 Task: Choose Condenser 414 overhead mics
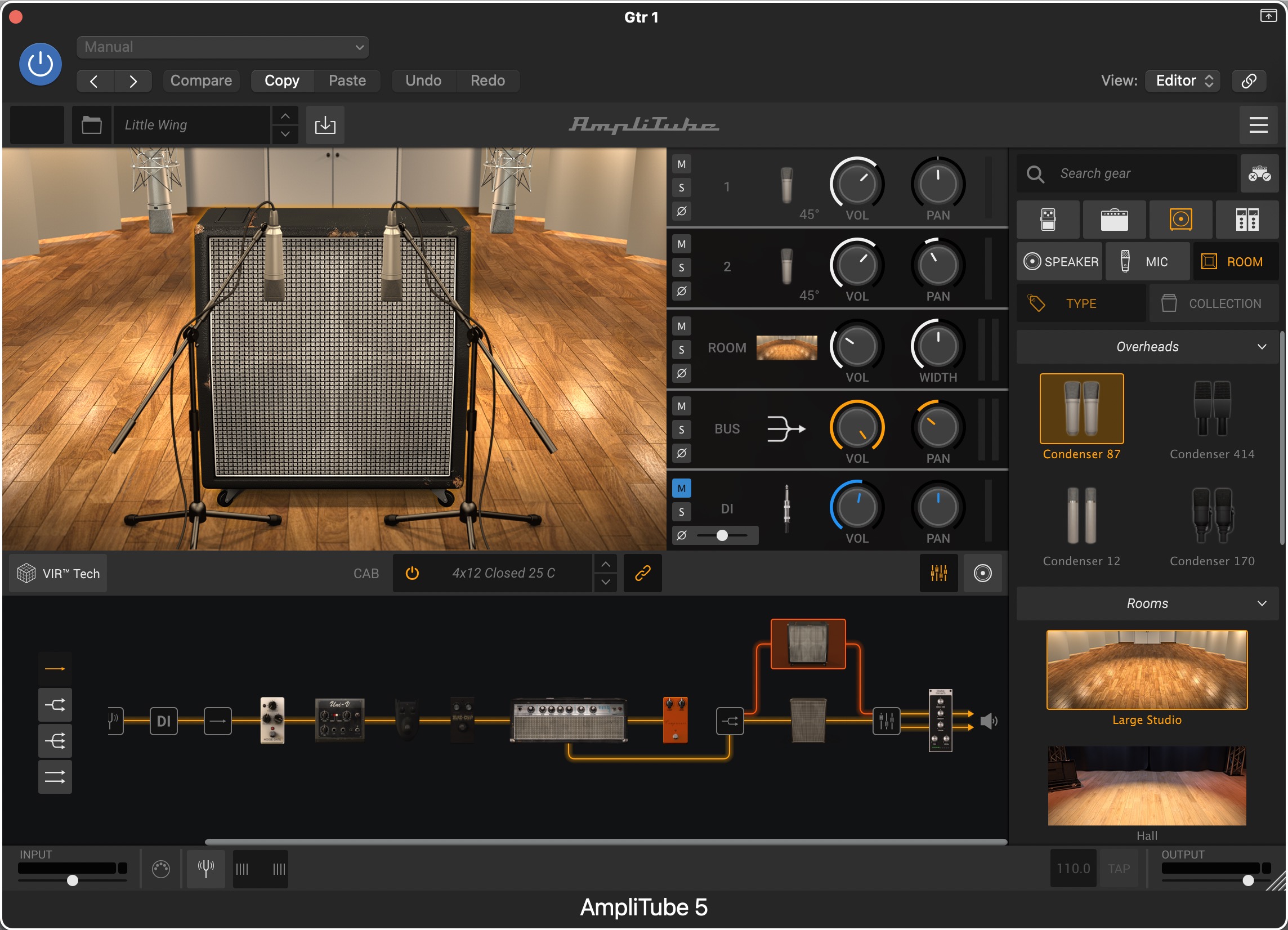(1212, 417)
